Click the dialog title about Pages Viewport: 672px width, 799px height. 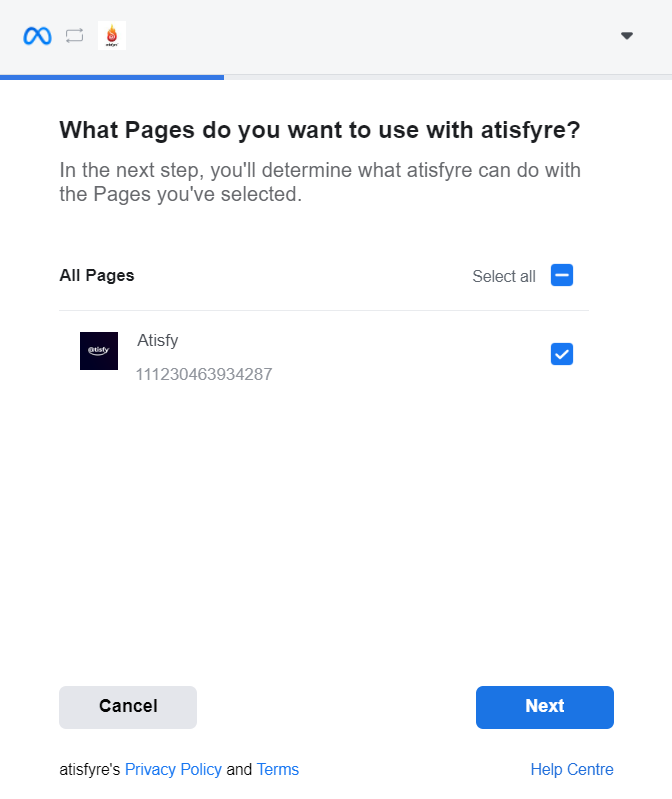(x=320, y=130)
